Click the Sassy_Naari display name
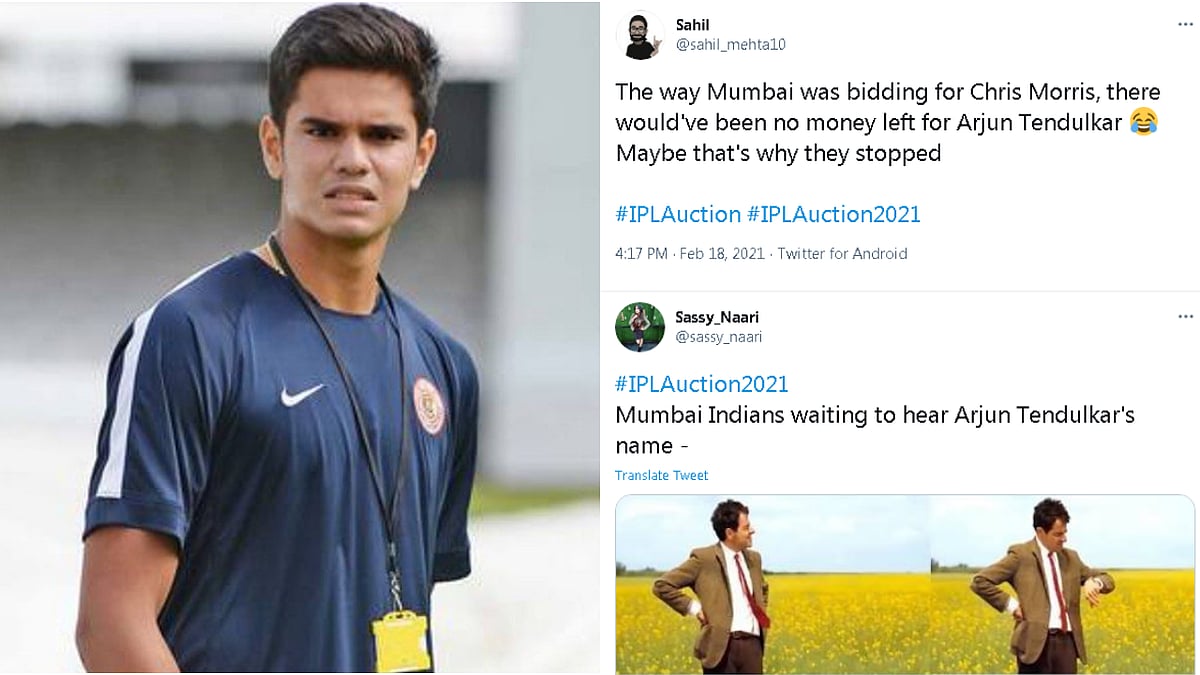 716,317
